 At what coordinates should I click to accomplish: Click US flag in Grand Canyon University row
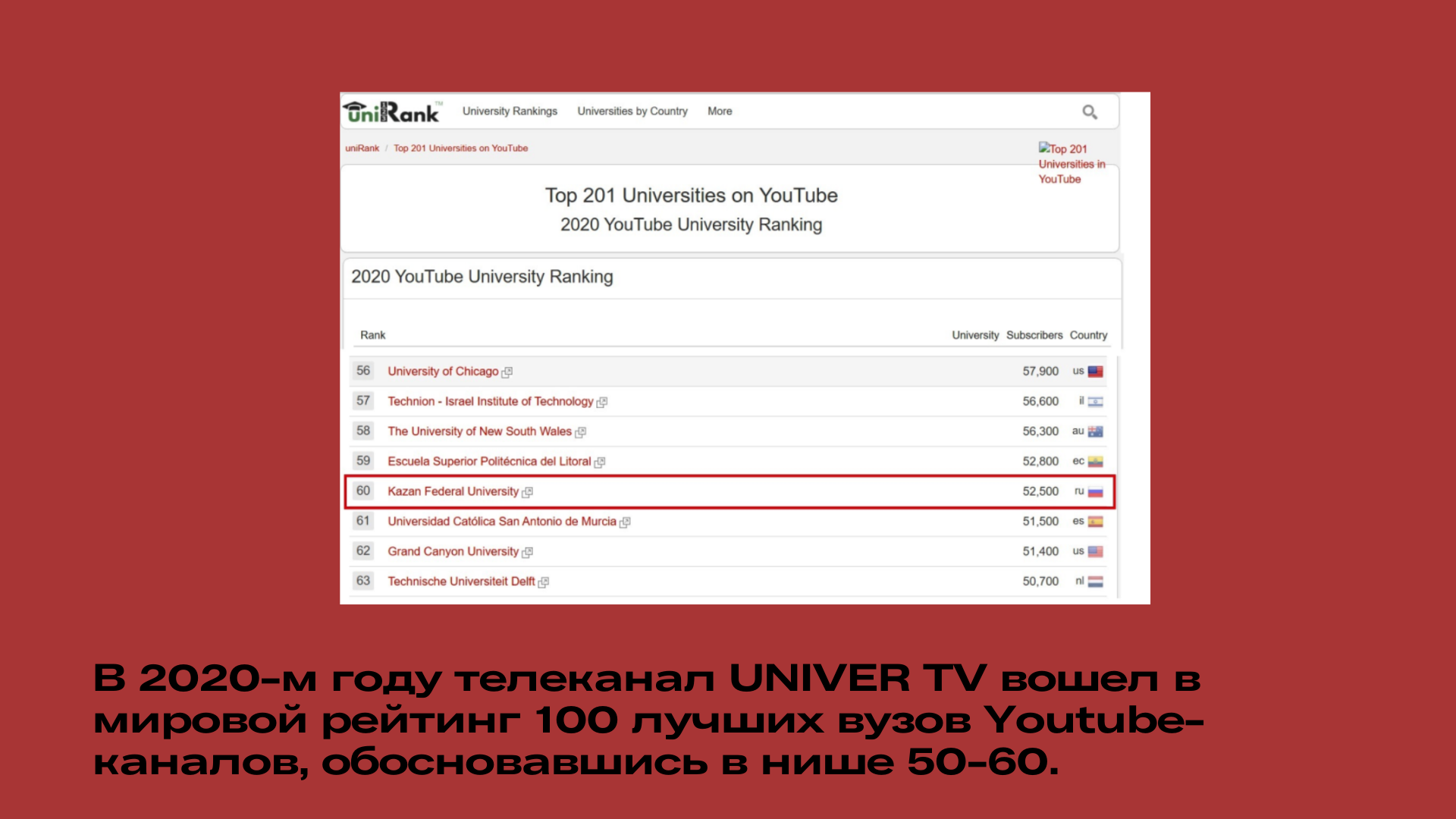1096,552
